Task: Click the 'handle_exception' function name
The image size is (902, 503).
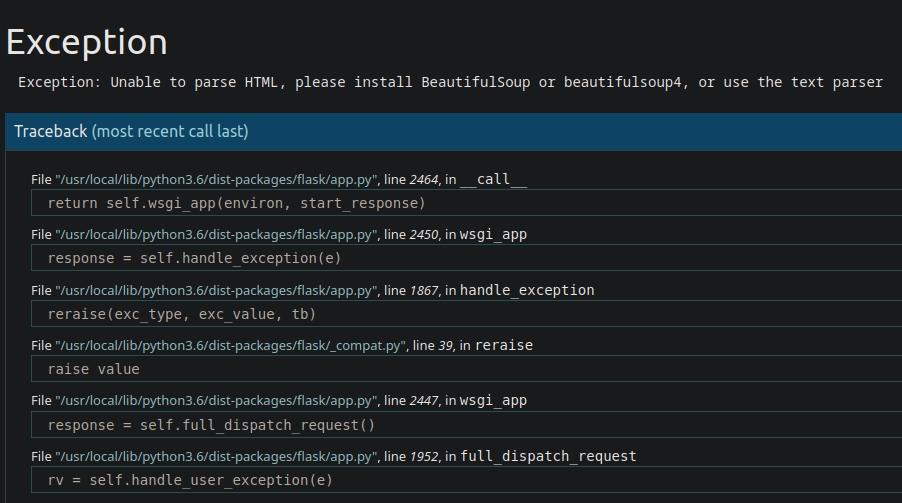Action: [527, 291]
